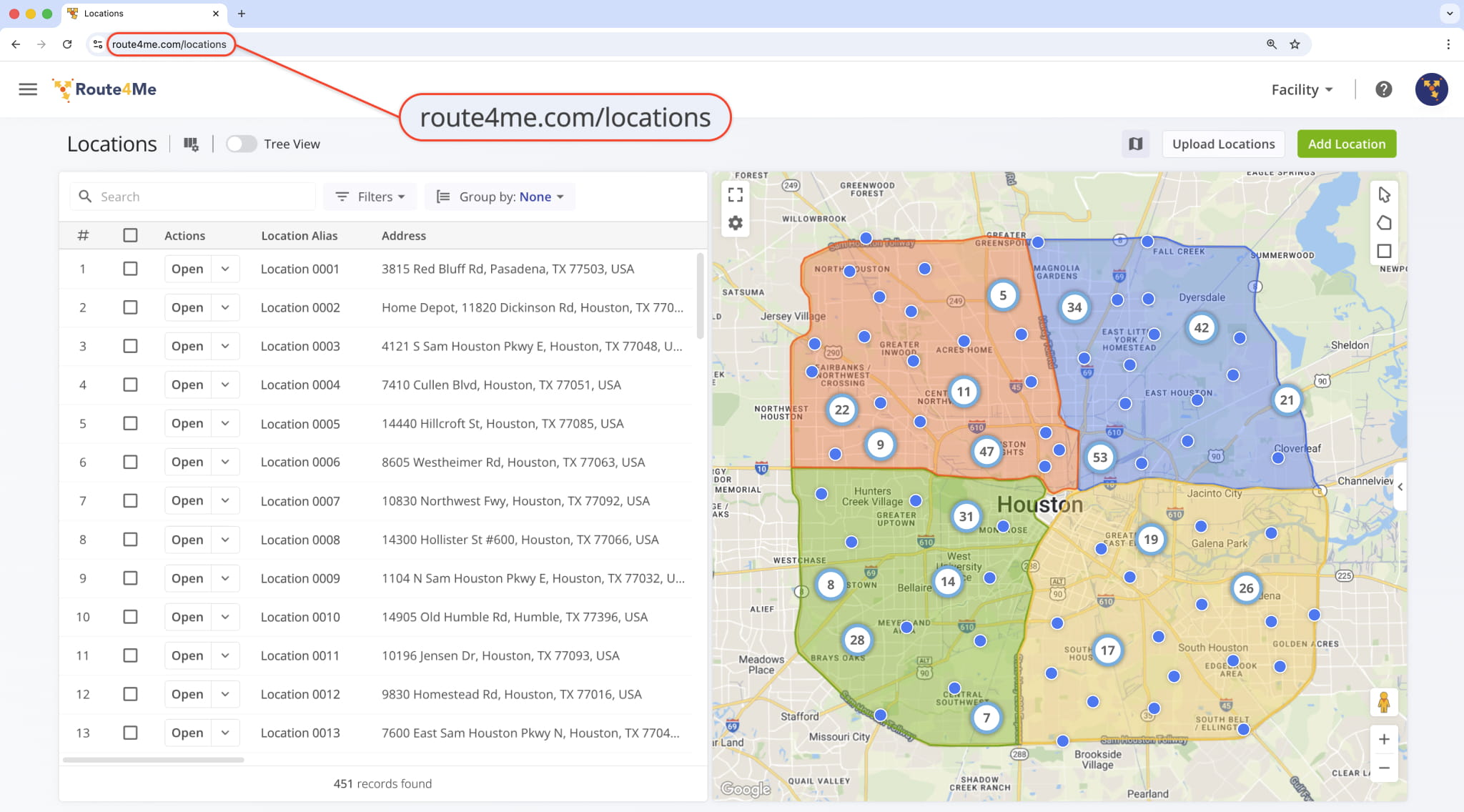Click the Add Location button
The image size is (1464, 812).
point(1346,144)
